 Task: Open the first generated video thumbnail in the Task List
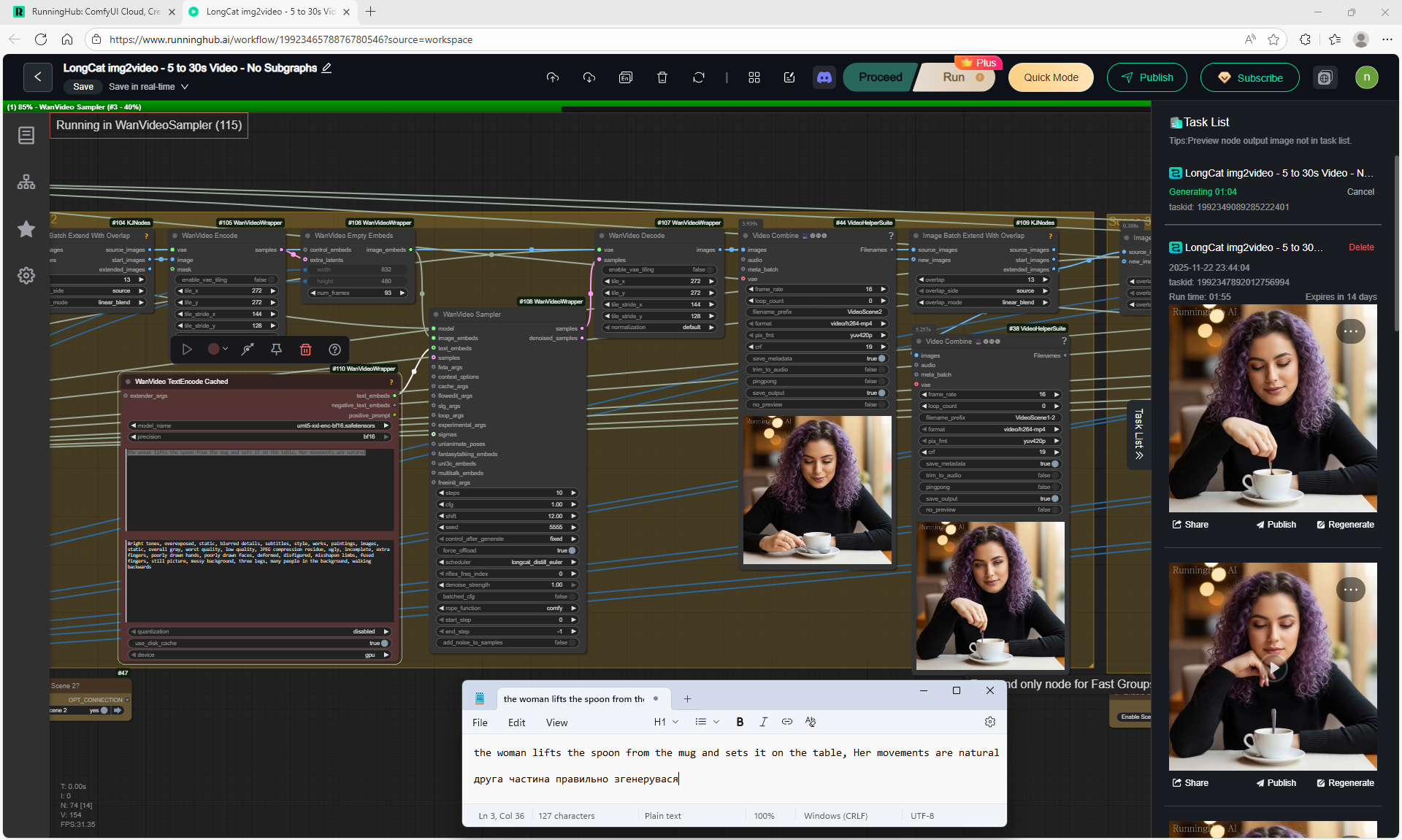(1272, 409)
